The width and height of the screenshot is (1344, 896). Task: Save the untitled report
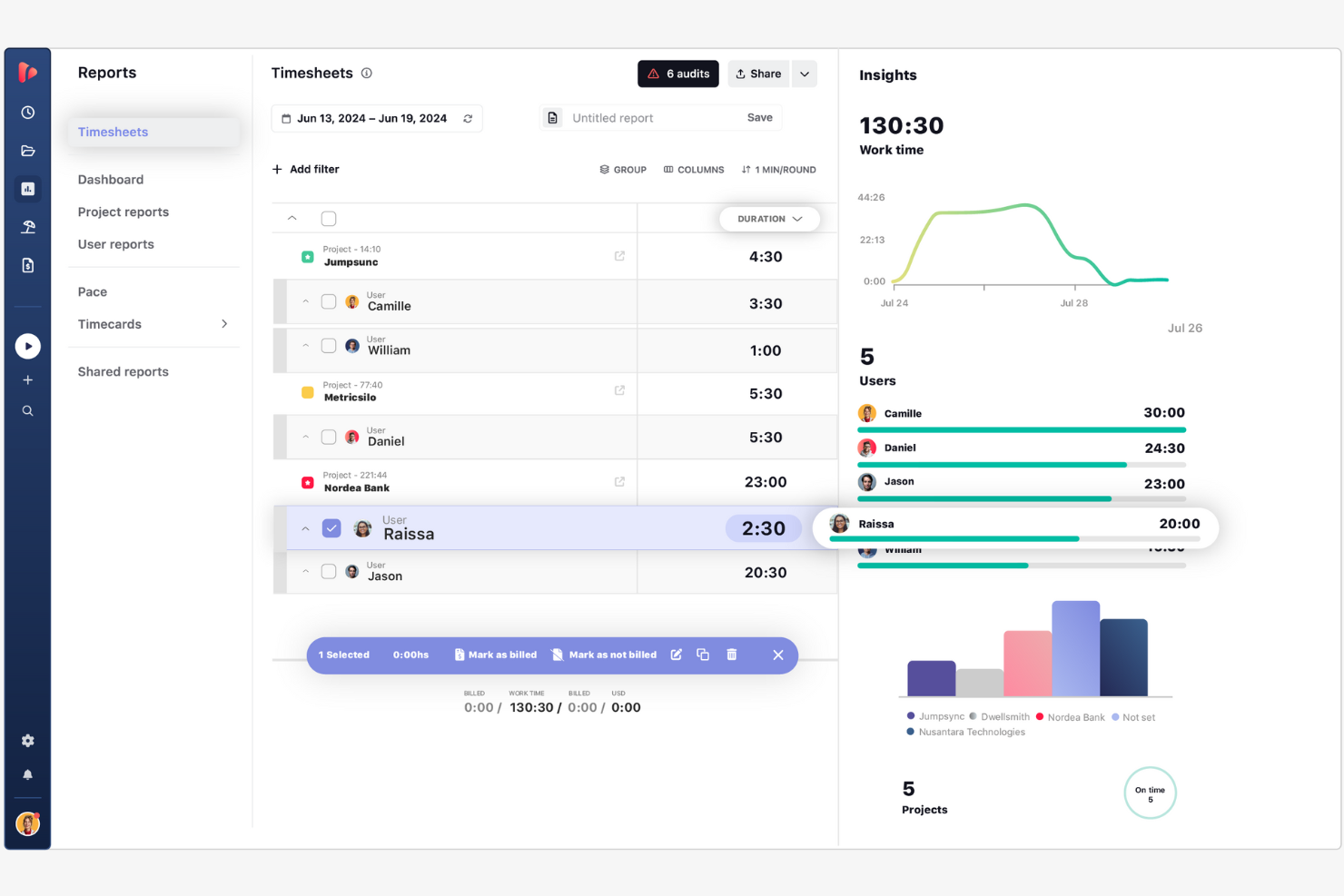(760, 118)
